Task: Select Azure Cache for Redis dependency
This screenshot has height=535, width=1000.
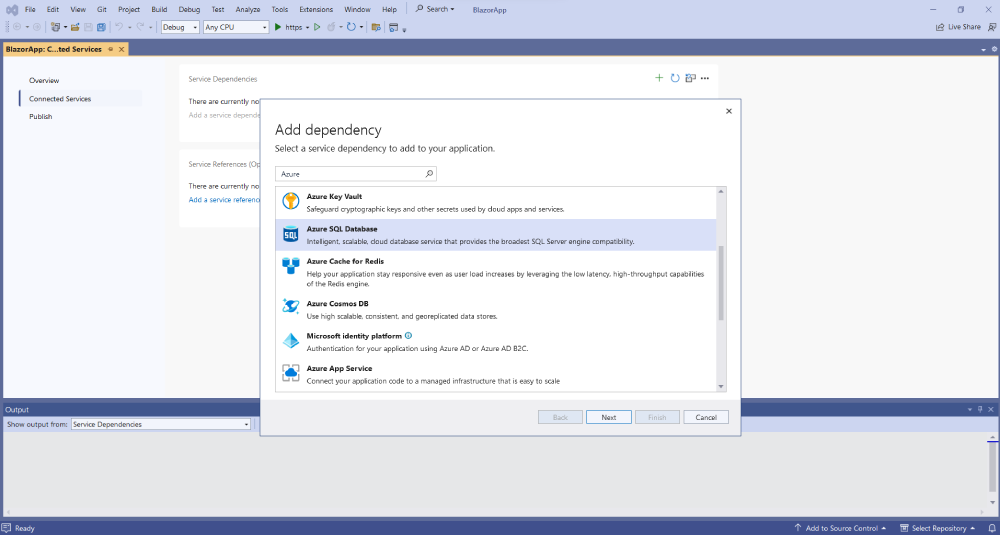Action: pos(496,272)
